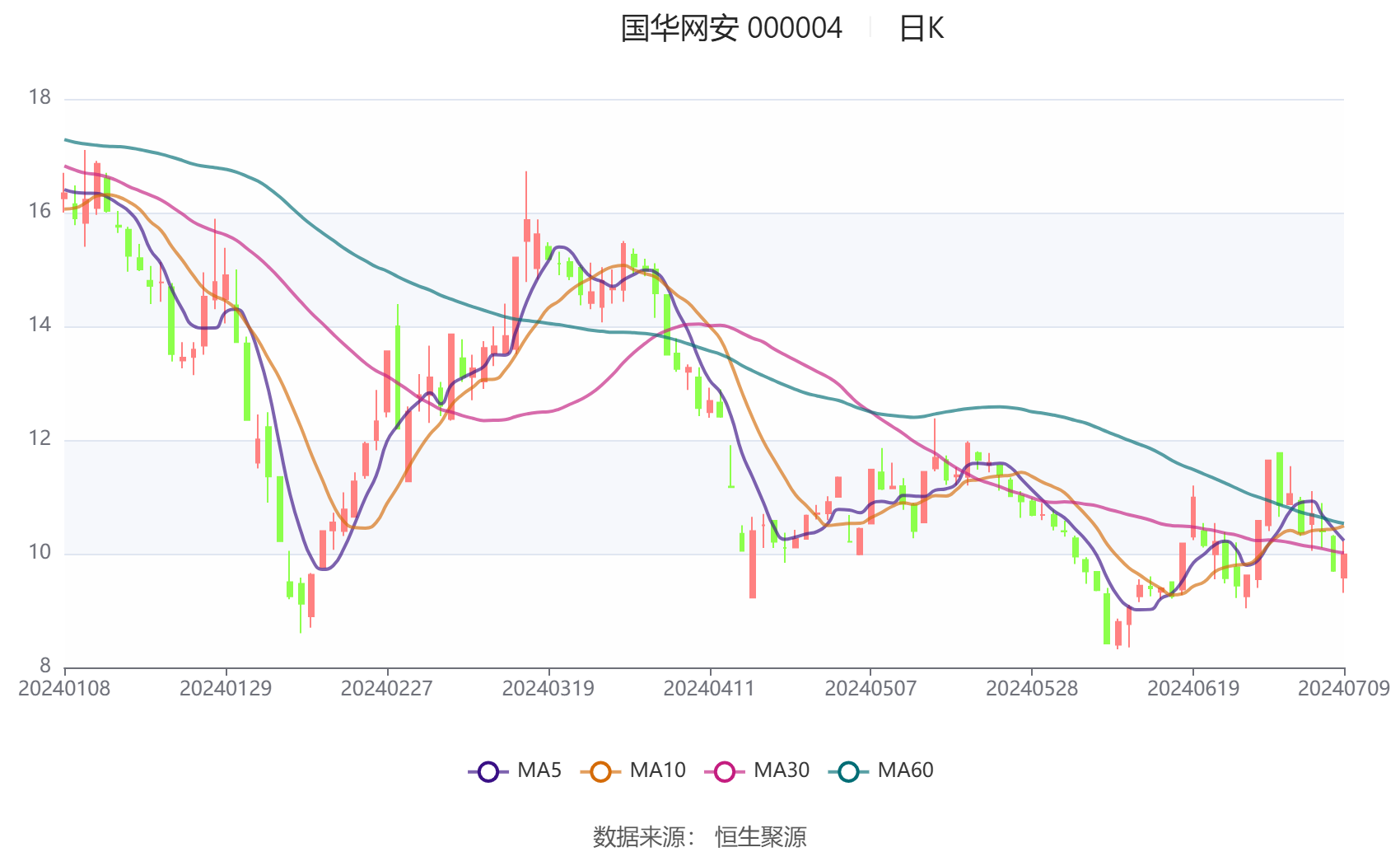Screen dimensions: 1400x852
Task: Toggle the MA30 legend series
Action: pos(757,771)
